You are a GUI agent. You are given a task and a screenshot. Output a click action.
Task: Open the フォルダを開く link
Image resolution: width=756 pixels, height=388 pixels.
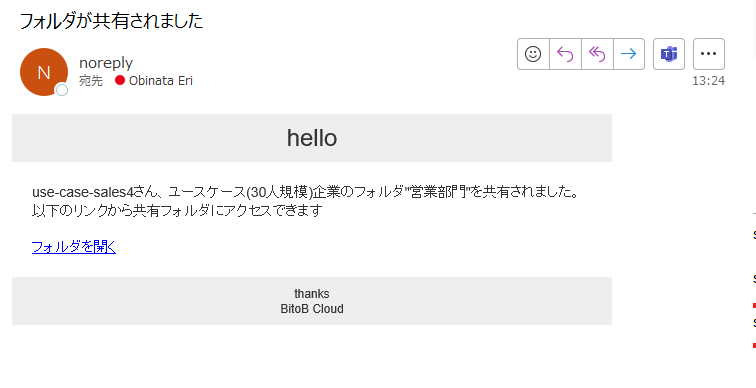point(74,247)
